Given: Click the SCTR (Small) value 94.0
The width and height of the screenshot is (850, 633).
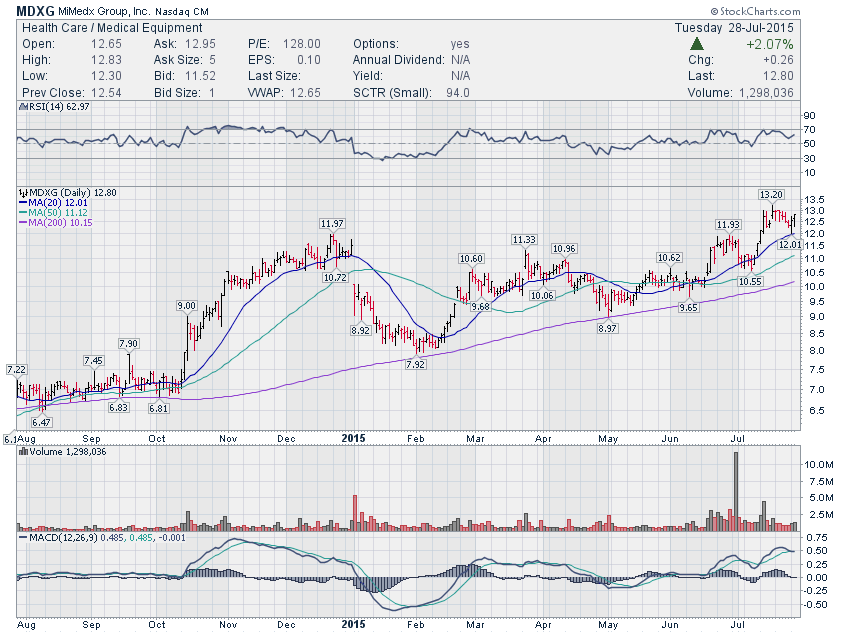Looking at the screenshot, I should (458, 93).
